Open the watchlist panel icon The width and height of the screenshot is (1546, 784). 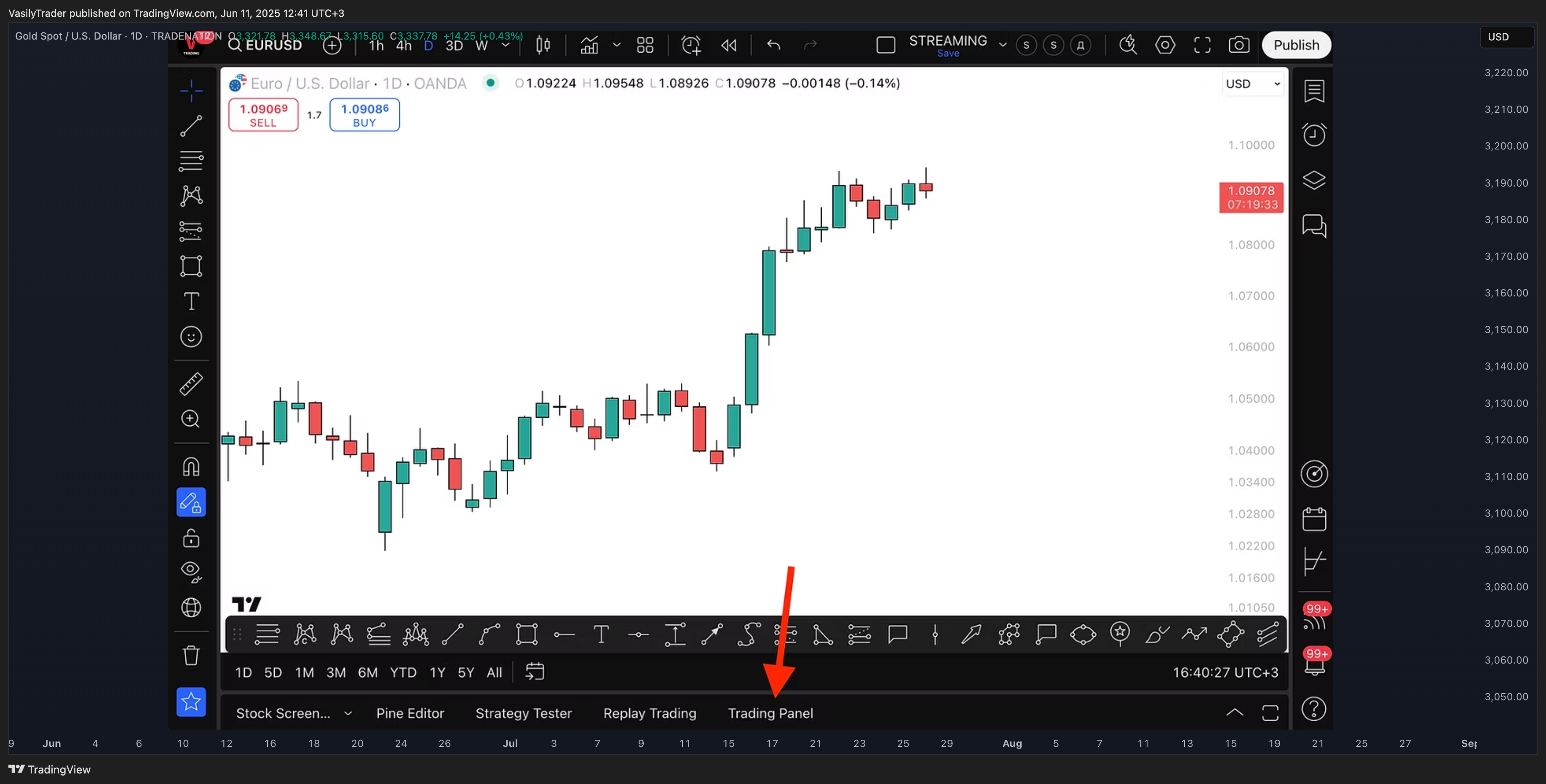tap(1314, 91)
